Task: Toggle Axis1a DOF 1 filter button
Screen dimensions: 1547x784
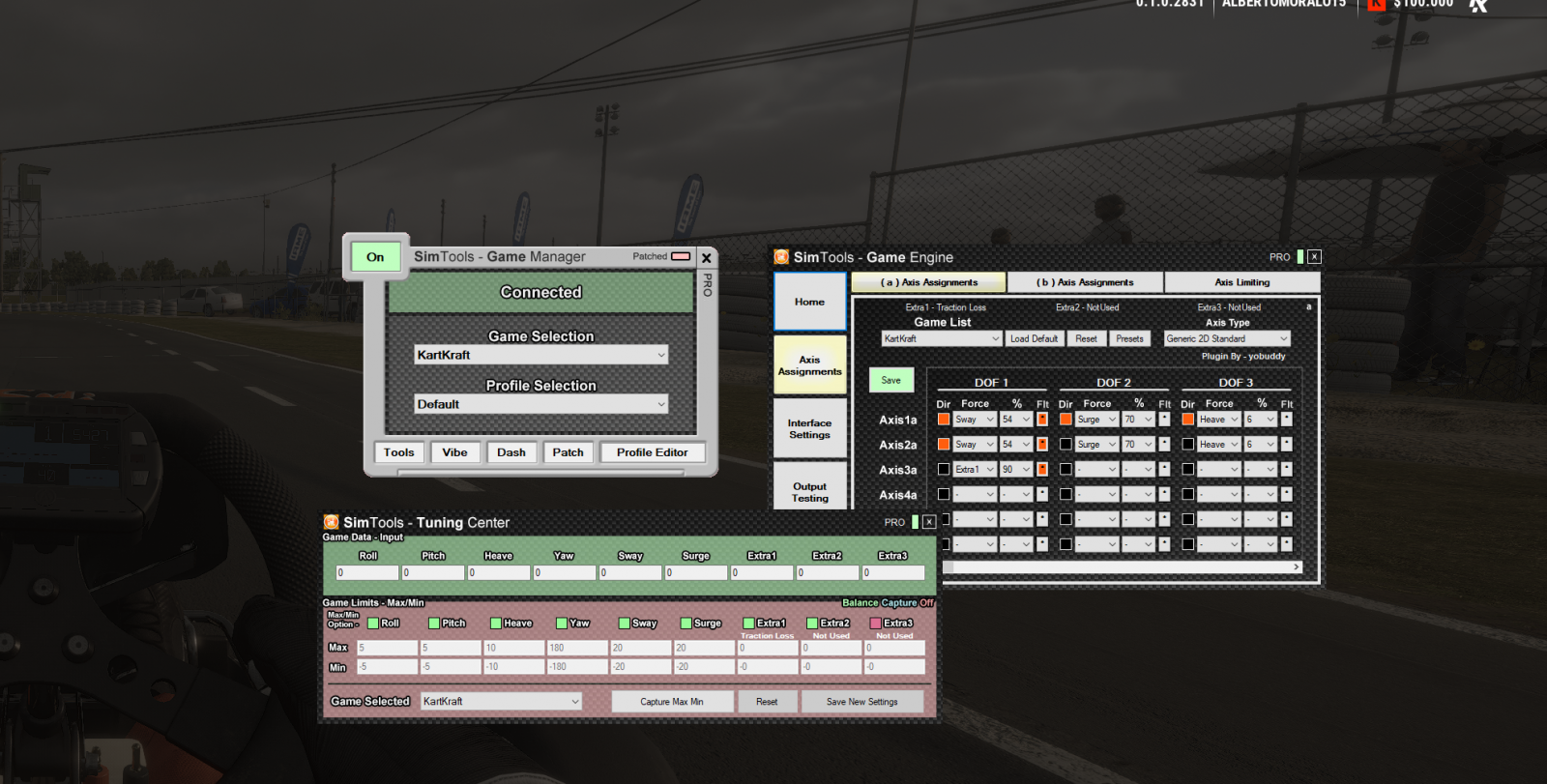Action: [1042, 420]
